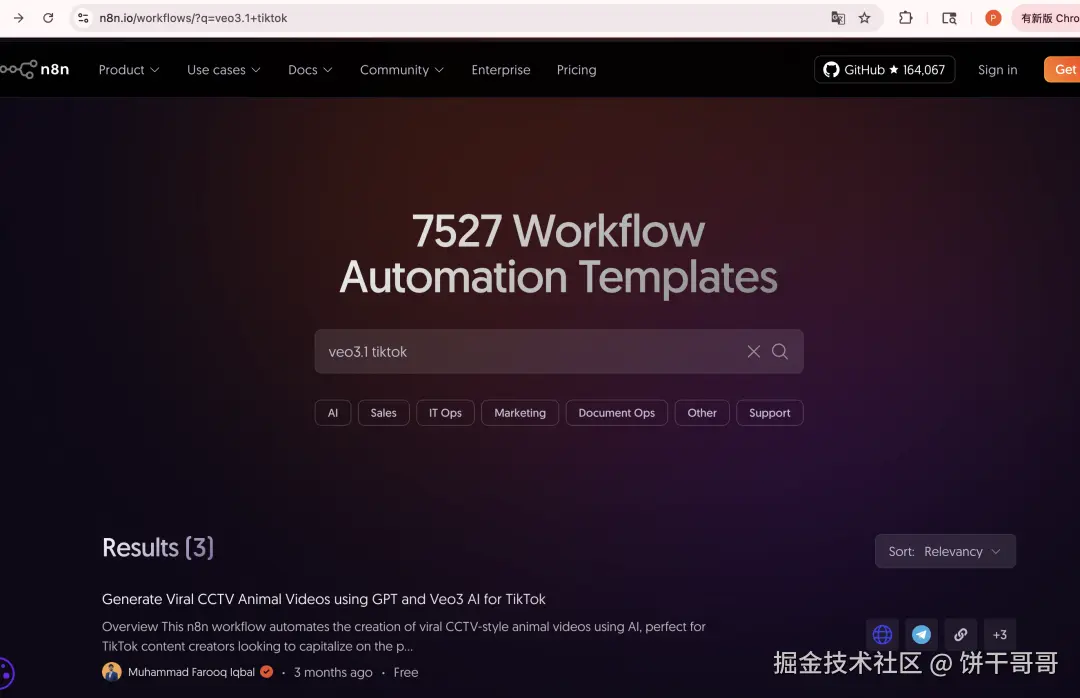This screenshot has height=698, width=1080.
Task: Filter by the IT Ops category
Action: coord(445,413)
